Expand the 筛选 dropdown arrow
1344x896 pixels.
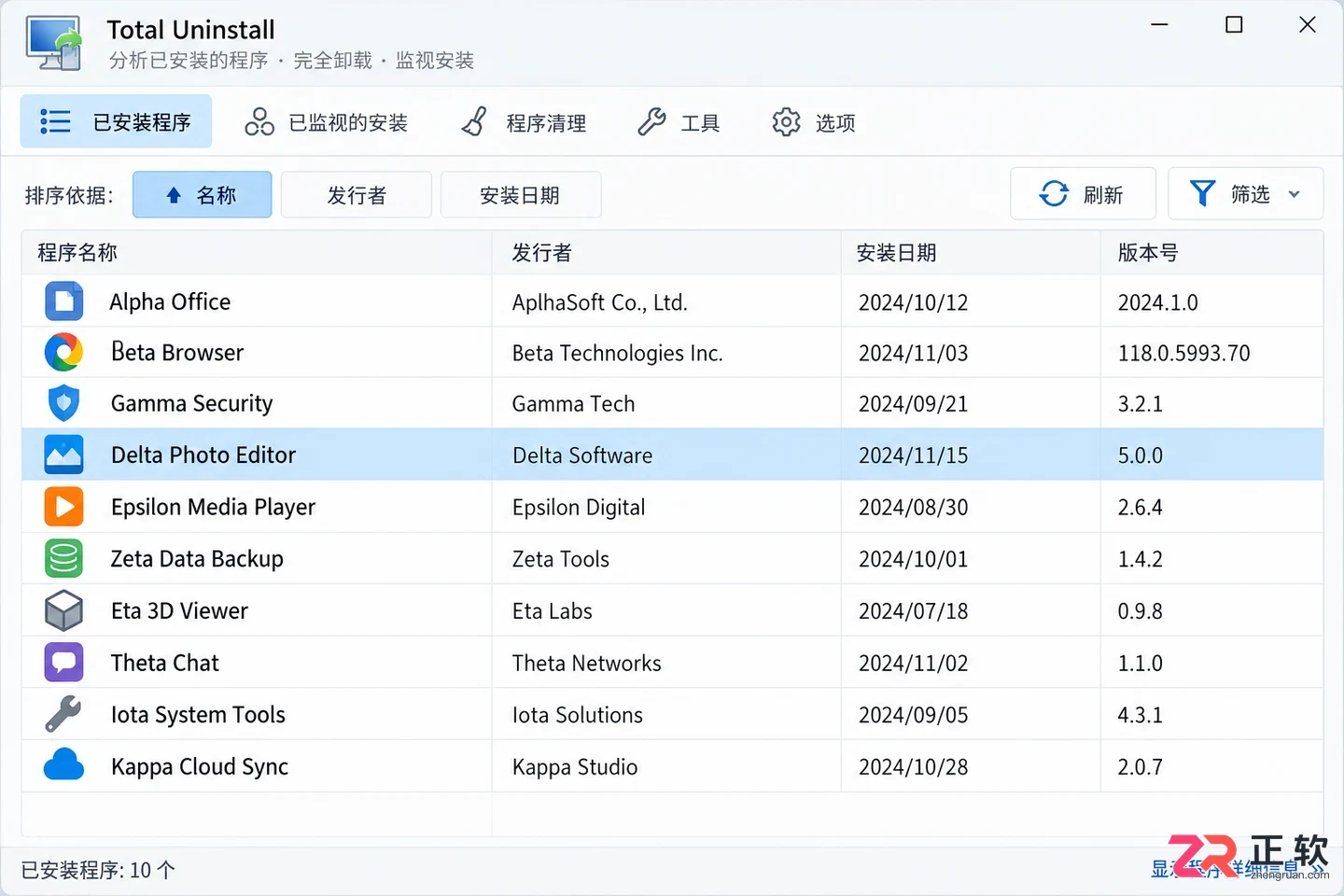tap(1295, 194)
